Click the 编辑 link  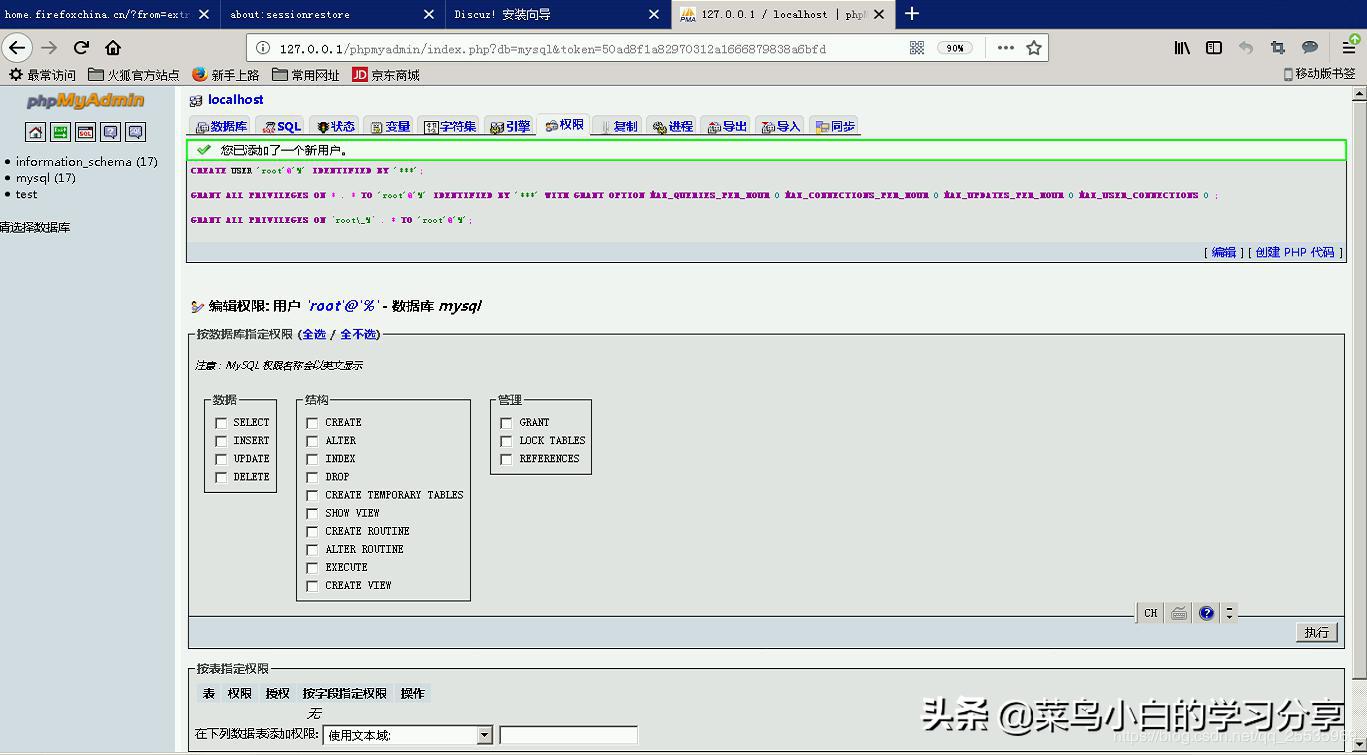pos(1224,252)
